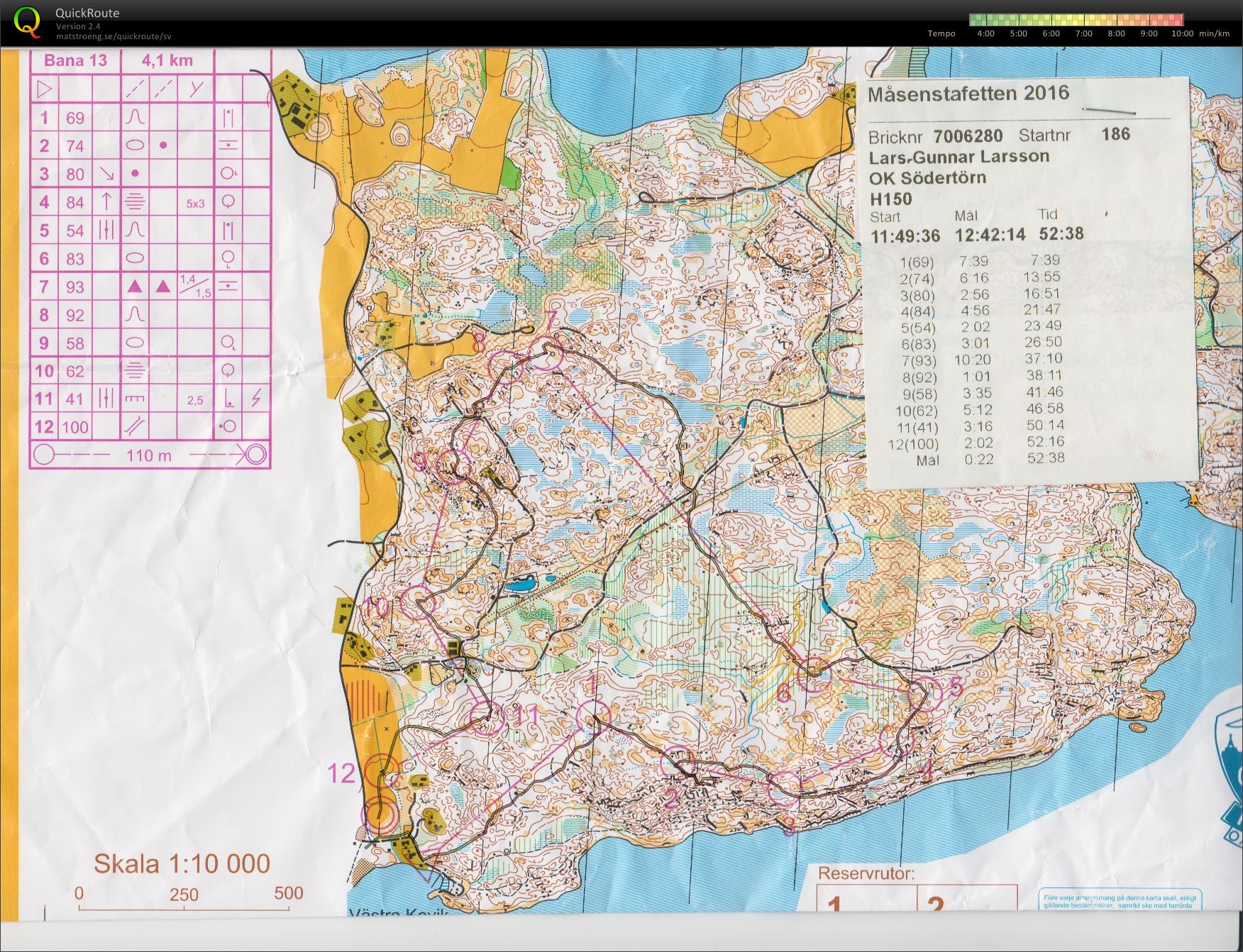Click the start triangle symbol in control description
This screenshot has height=952, width=1243.
point(44,89)
